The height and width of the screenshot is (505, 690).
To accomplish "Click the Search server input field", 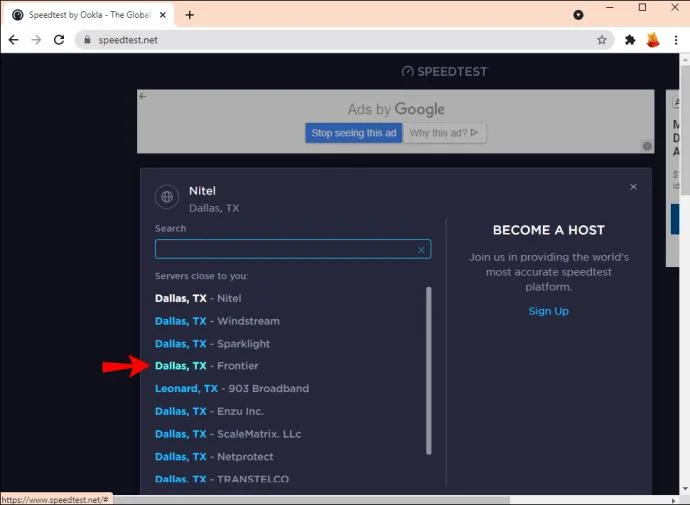I will point(293,249).
